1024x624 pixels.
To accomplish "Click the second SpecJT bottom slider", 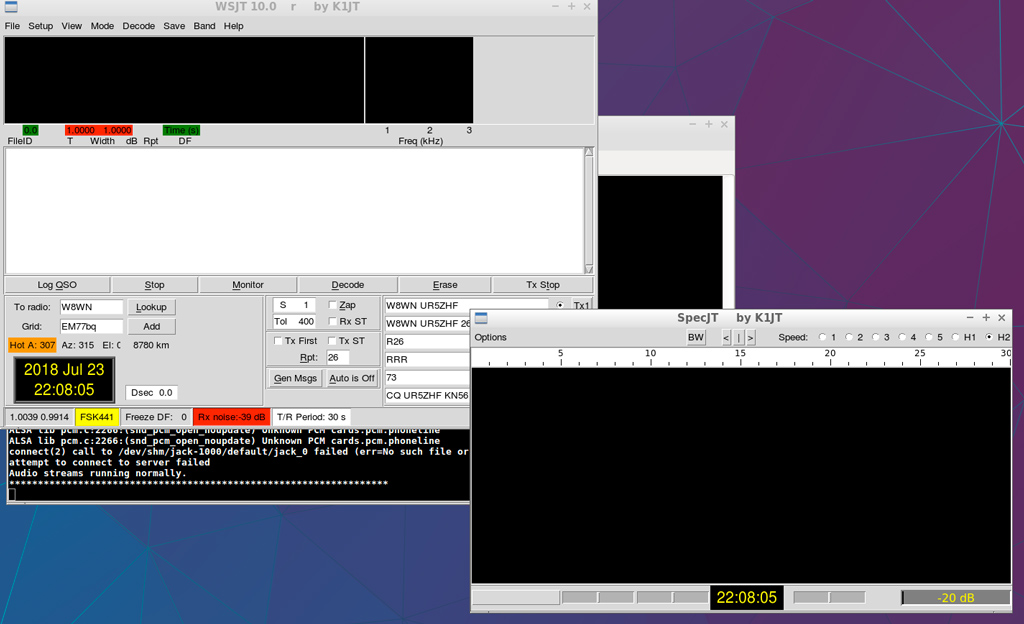I will point(673,597).
